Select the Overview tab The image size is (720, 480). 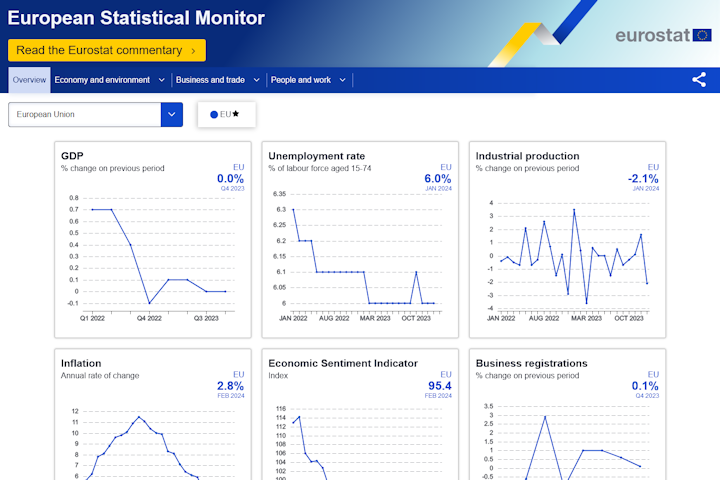29,80
